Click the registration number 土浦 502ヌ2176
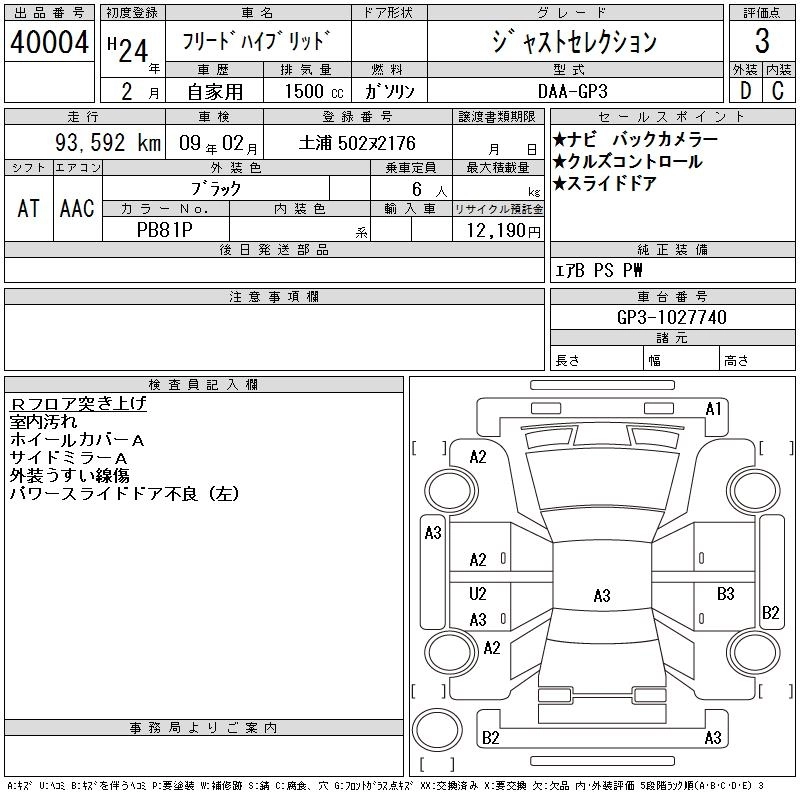 357,143
